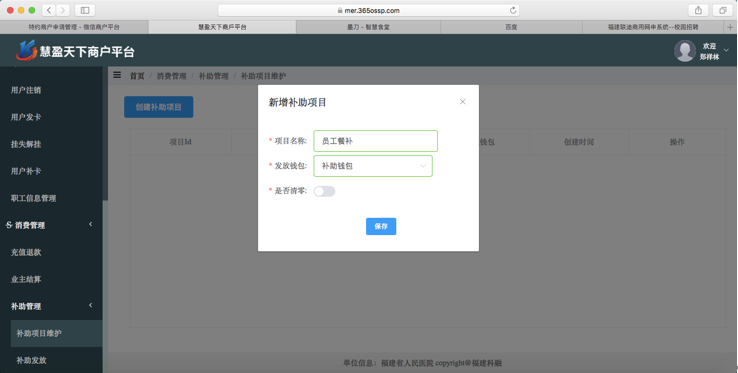
Task: Switch to 特约商户申请管理 tab
Action: tap(74, 27)
